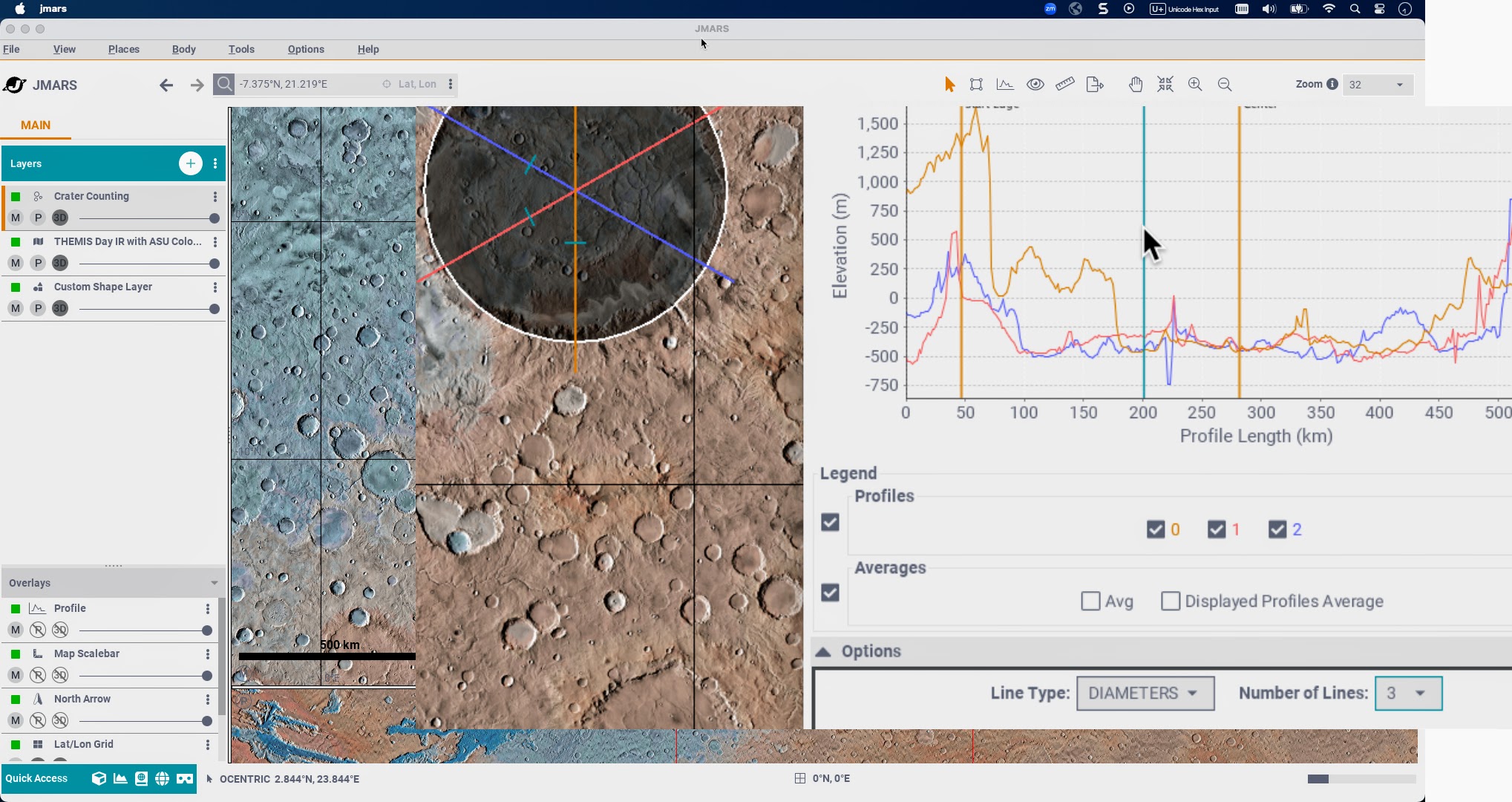
Task: Click the coordinate search input field
Action: tap(308, 84)
